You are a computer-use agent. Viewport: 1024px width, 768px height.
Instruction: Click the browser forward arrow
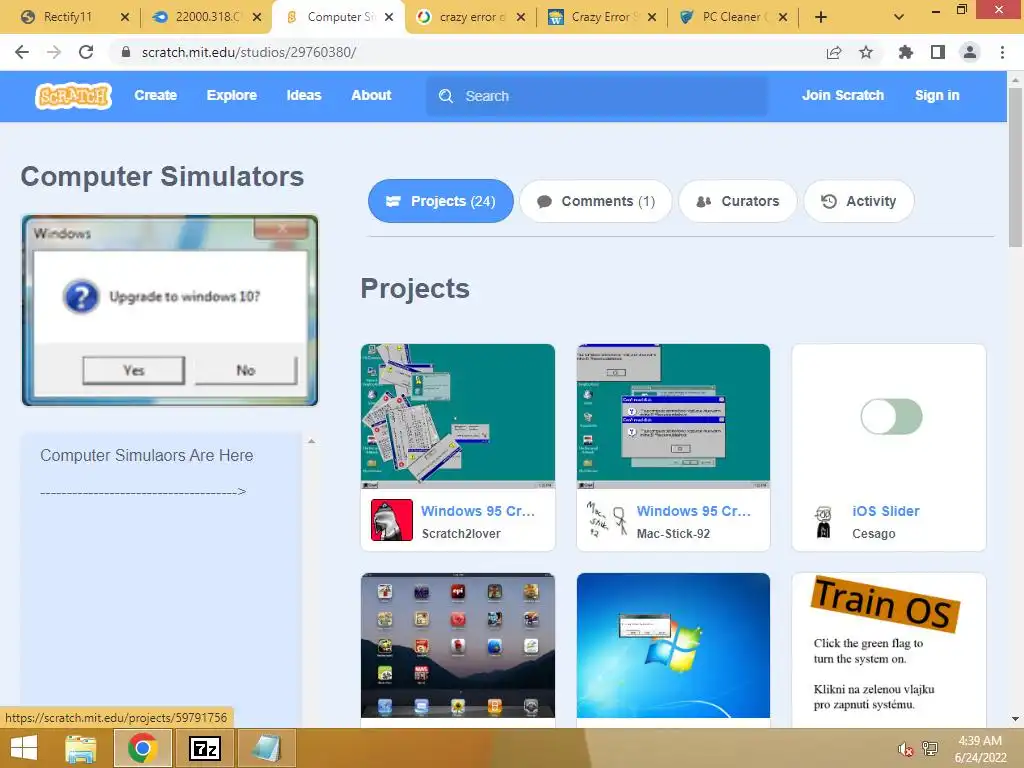[x=54, y=52]
